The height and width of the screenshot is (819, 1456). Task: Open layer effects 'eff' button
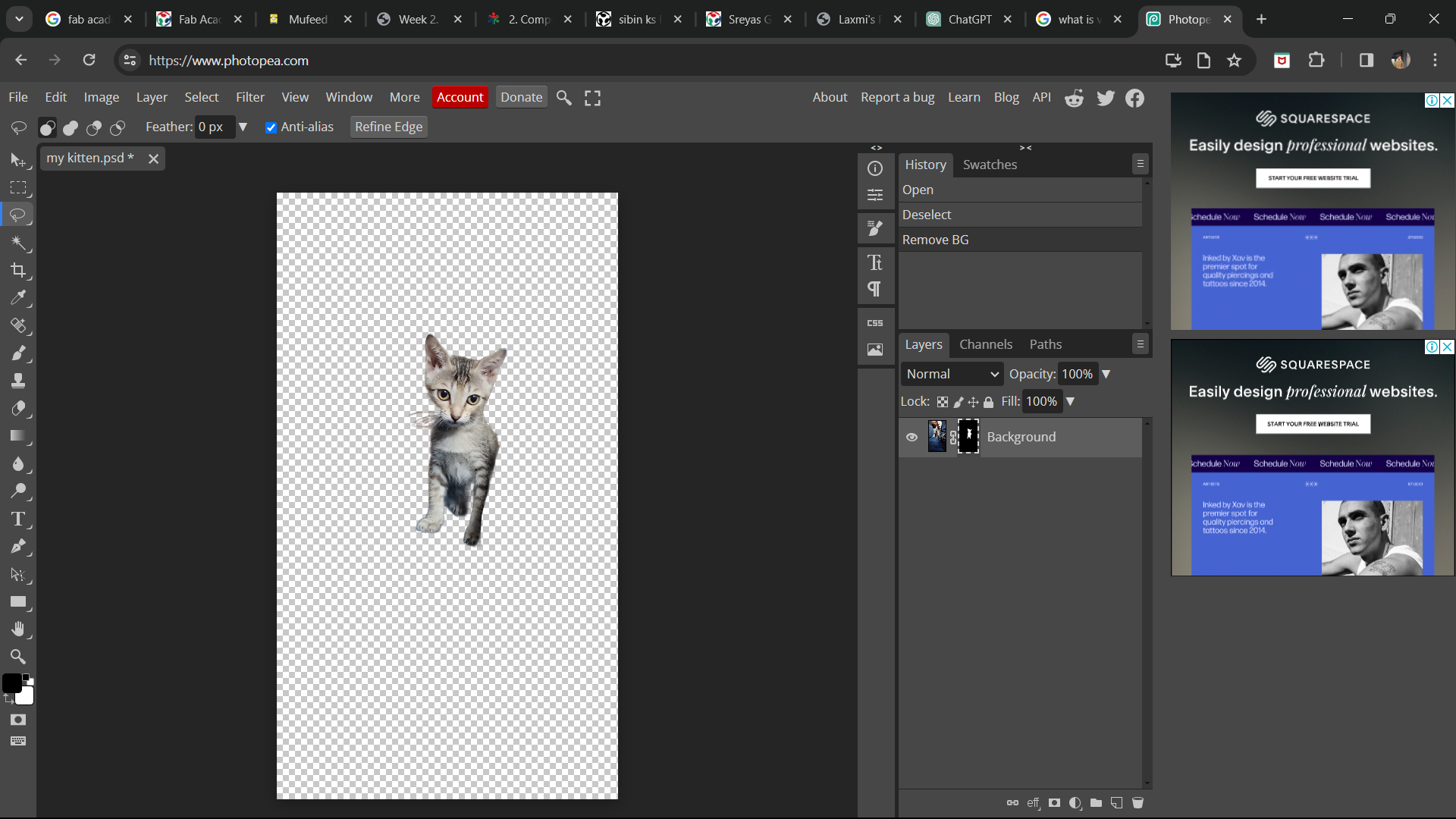coord(1034,802)
